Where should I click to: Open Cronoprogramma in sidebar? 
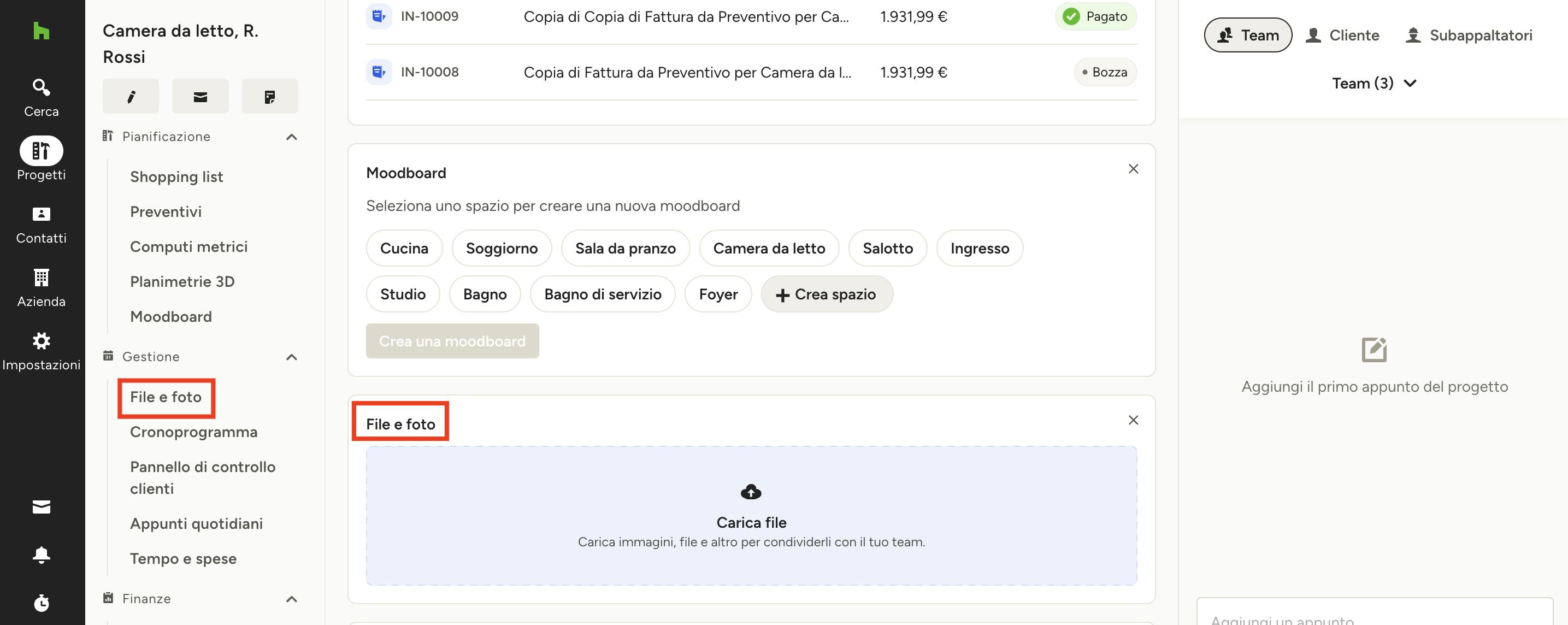pos(193,432)
